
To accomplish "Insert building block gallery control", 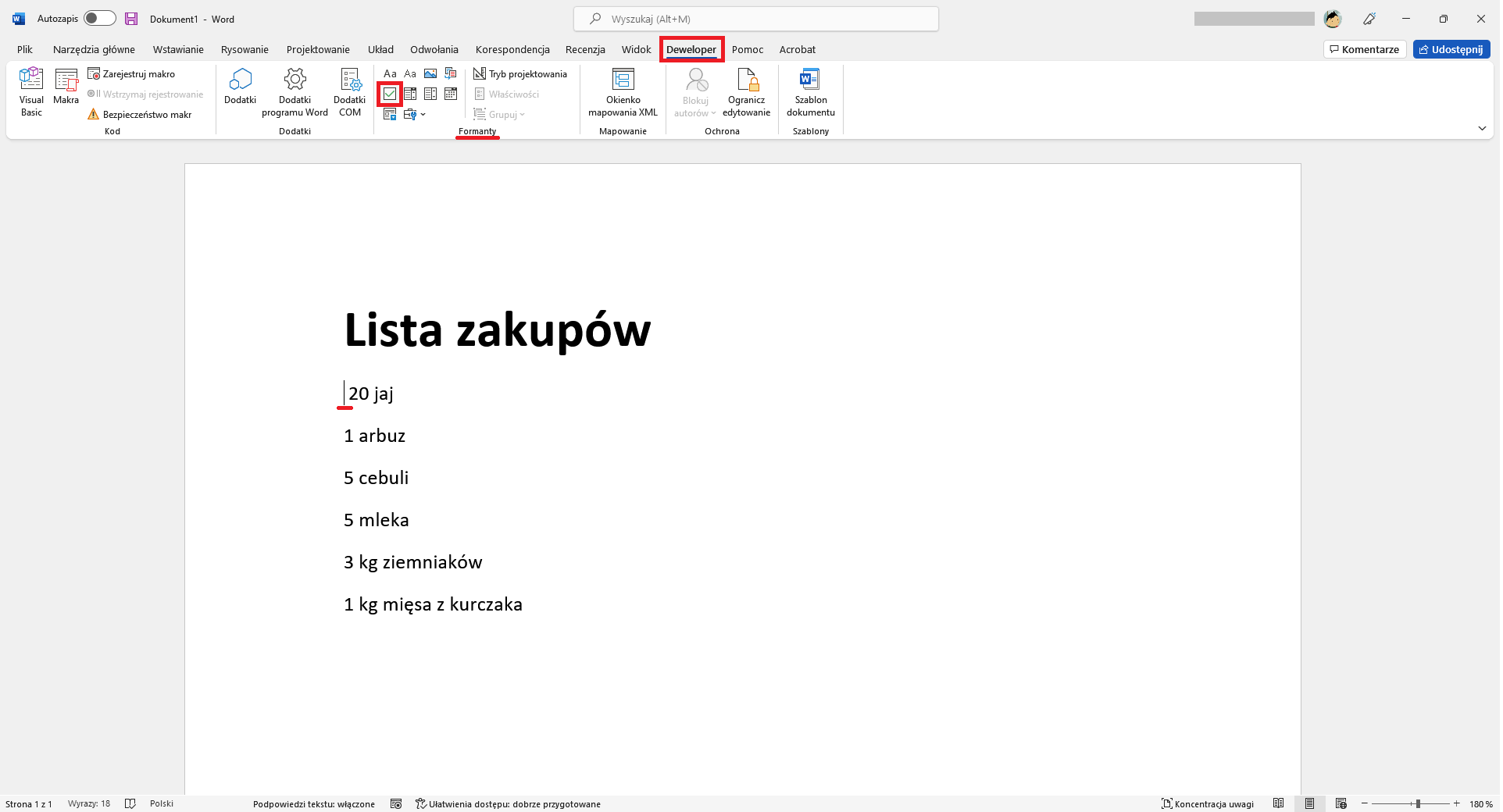I will [x=451, y=74].
